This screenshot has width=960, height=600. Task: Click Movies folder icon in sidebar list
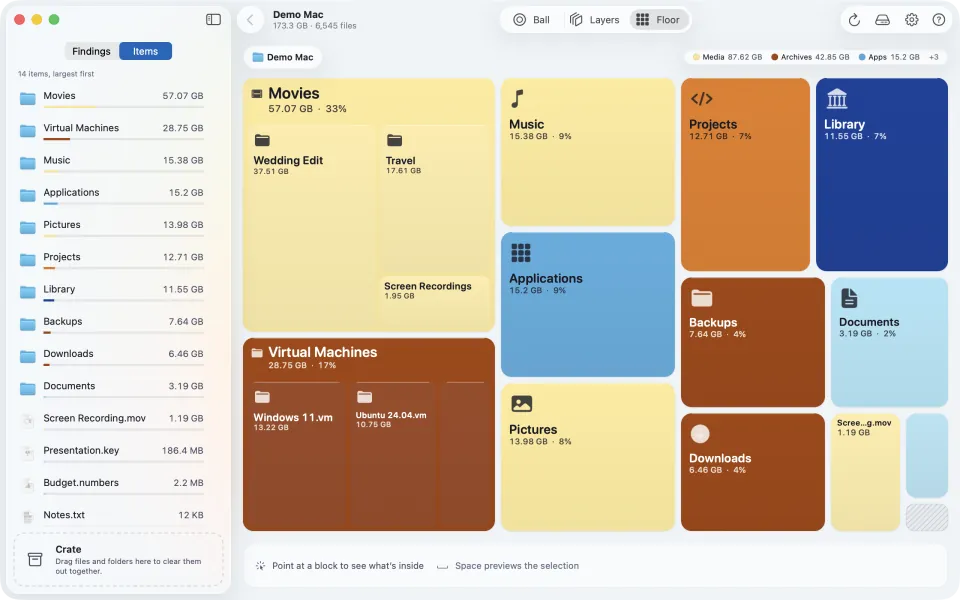coord(28,98)
